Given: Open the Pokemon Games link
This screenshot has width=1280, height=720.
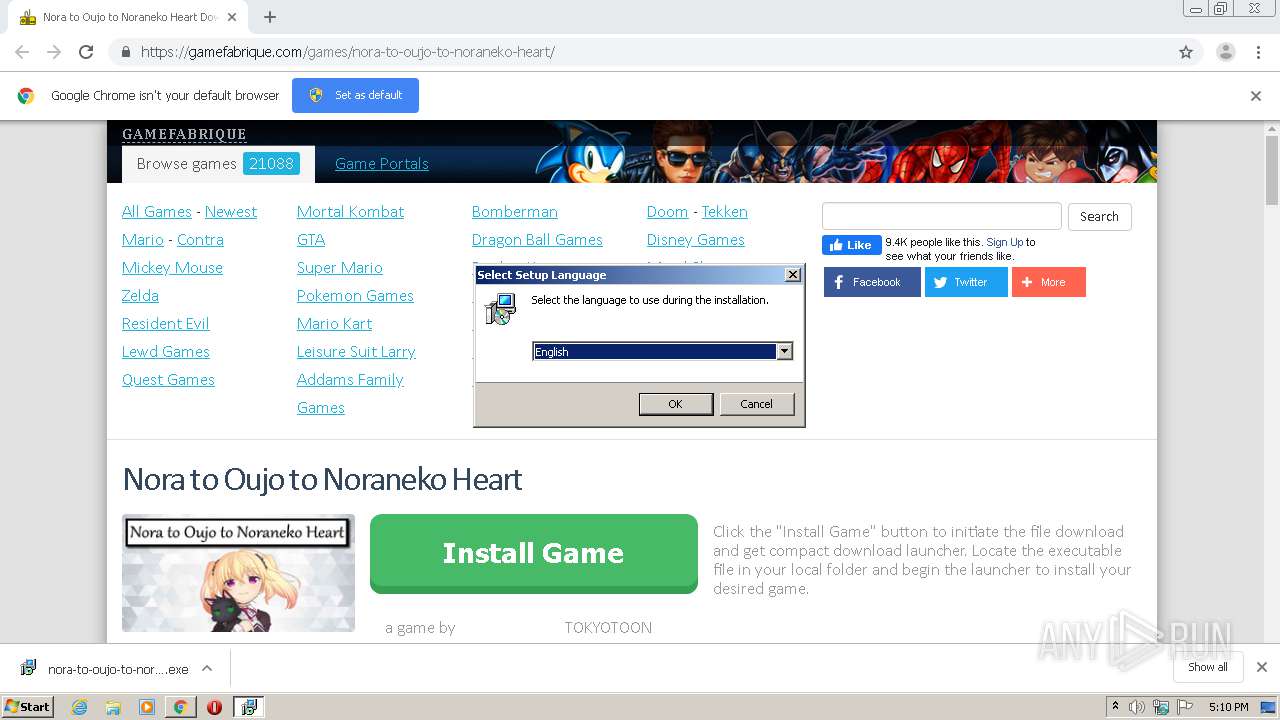Looking at the screenshot, I should (355, 296).
